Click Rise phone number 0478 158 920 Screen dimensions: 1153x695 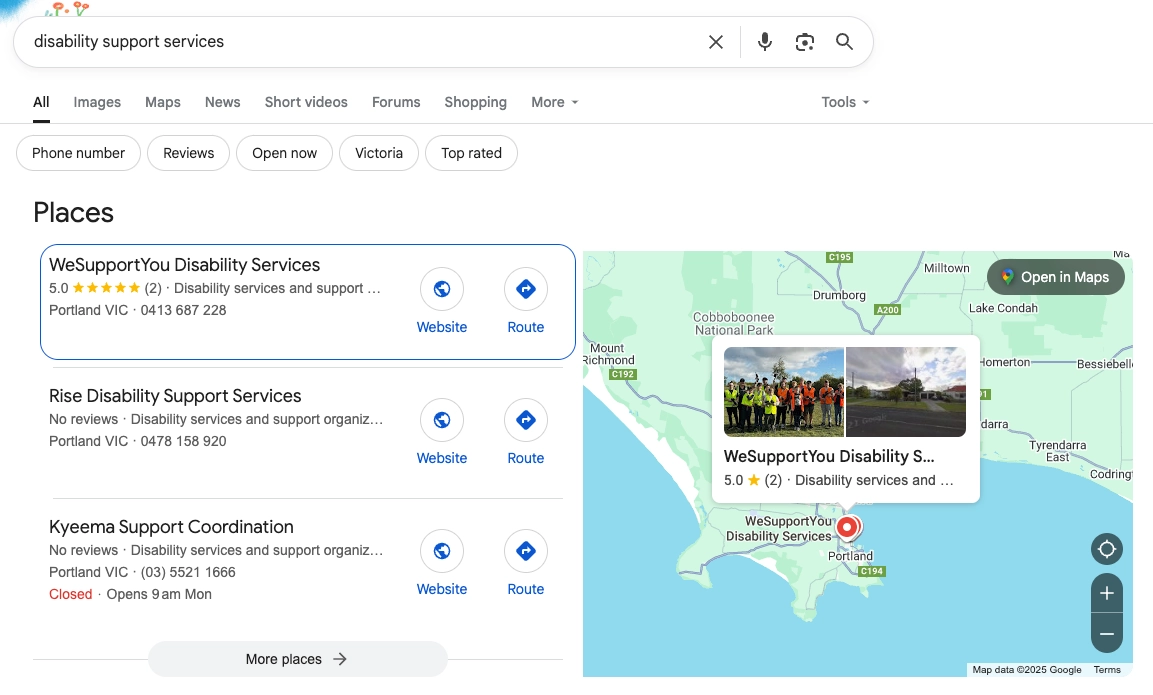click(x=183, y=441)
